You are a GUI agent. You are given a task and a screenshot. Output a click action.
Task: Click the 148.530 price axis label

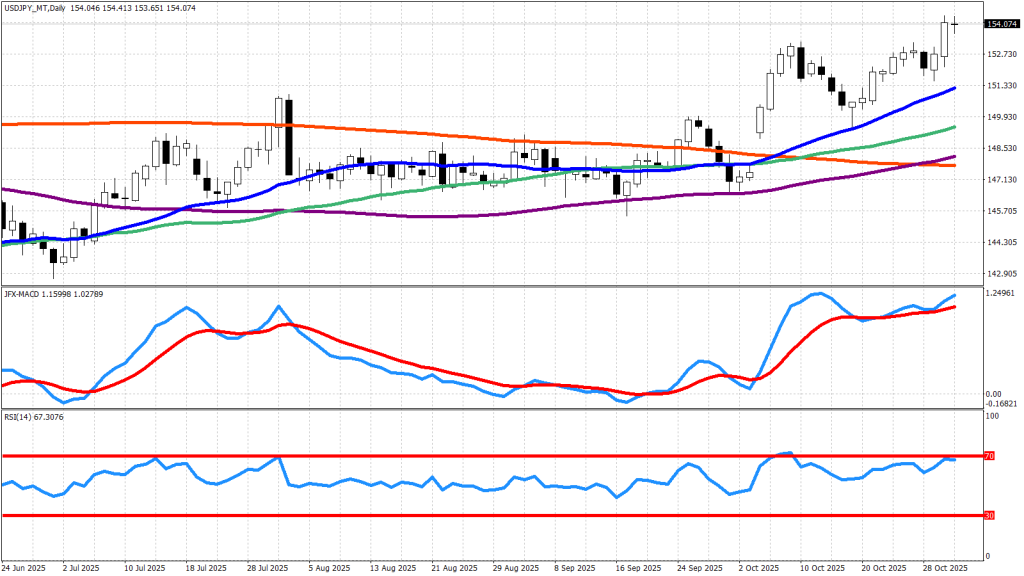[x=1001, y=148]
